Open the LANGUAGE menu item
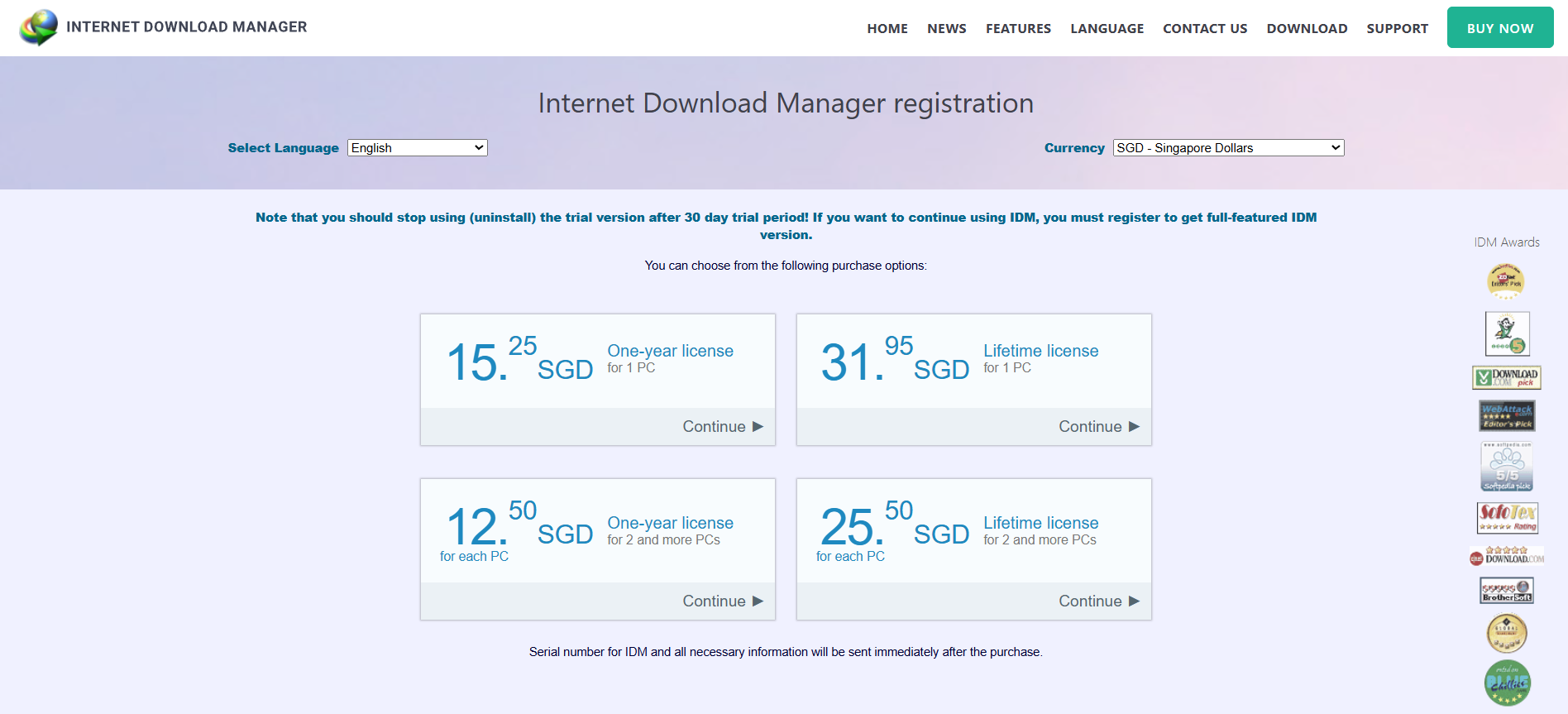 click(x=1107, y=28)
